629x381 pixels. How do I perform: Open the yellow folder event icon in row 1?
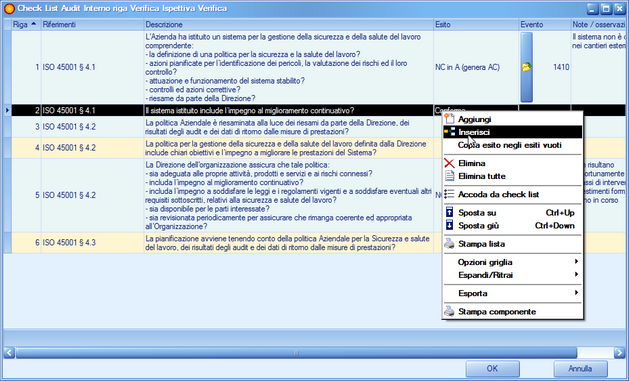pos(526,67)
